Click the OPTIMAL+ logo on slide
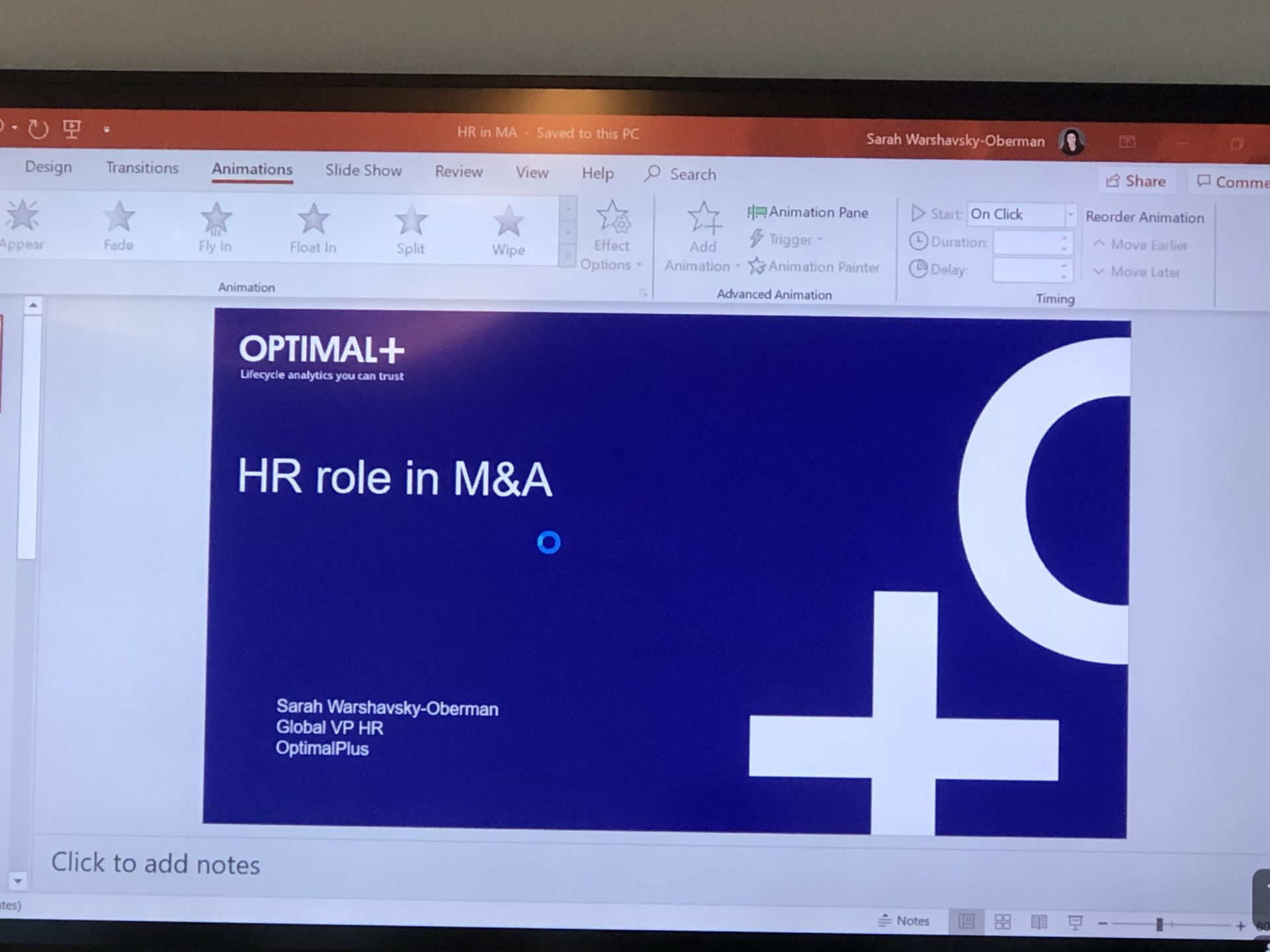Screen dimensions: 1270x952 pos(321,357)
